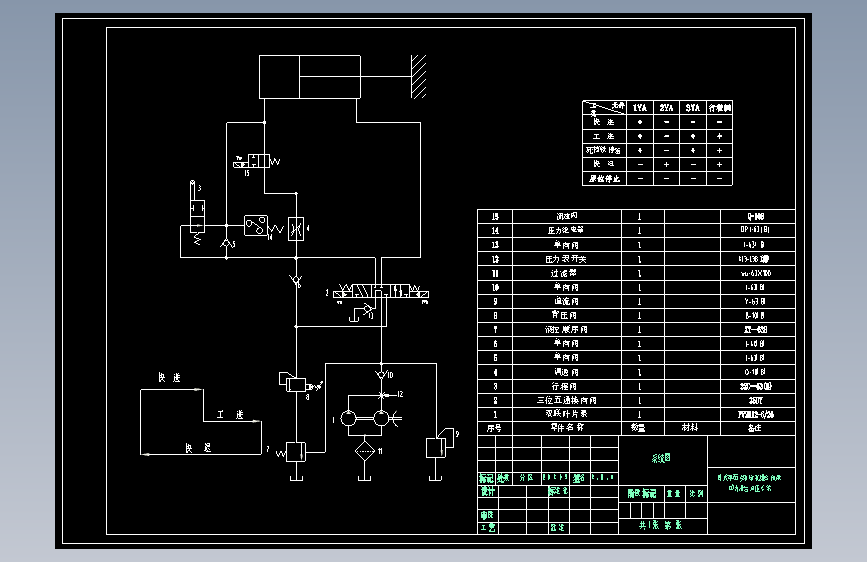Select check valve symbol labeled 10
Viewport: 867px width, 562px height.
pyautogui.click(x=381, y=375)
